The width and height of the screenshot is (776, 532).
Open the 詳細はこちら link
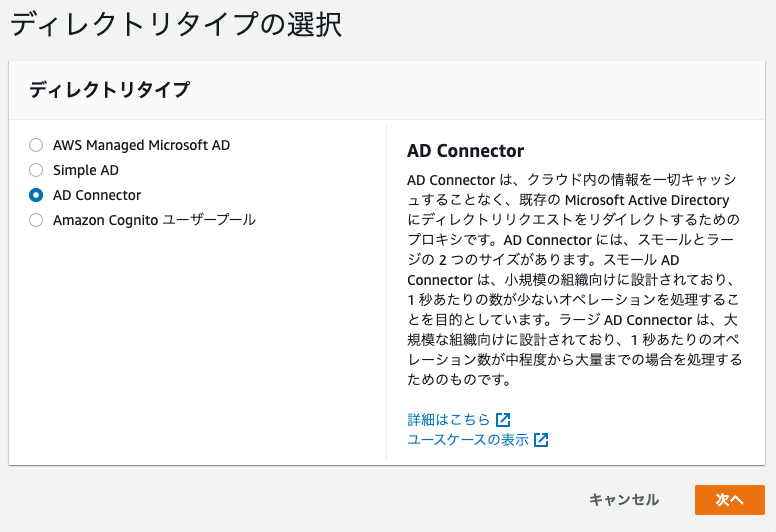pos(448,420)
